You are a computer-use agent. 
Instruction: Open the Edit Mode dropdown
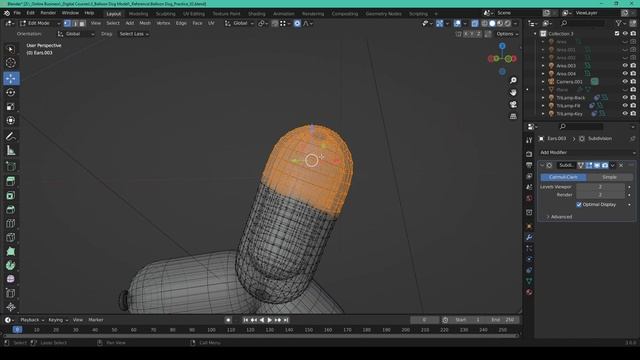coord(40,23)
